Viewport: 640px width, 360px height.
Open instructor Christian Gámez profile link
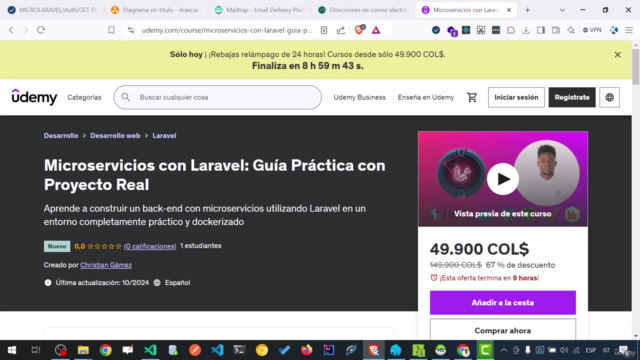(106, 265)
